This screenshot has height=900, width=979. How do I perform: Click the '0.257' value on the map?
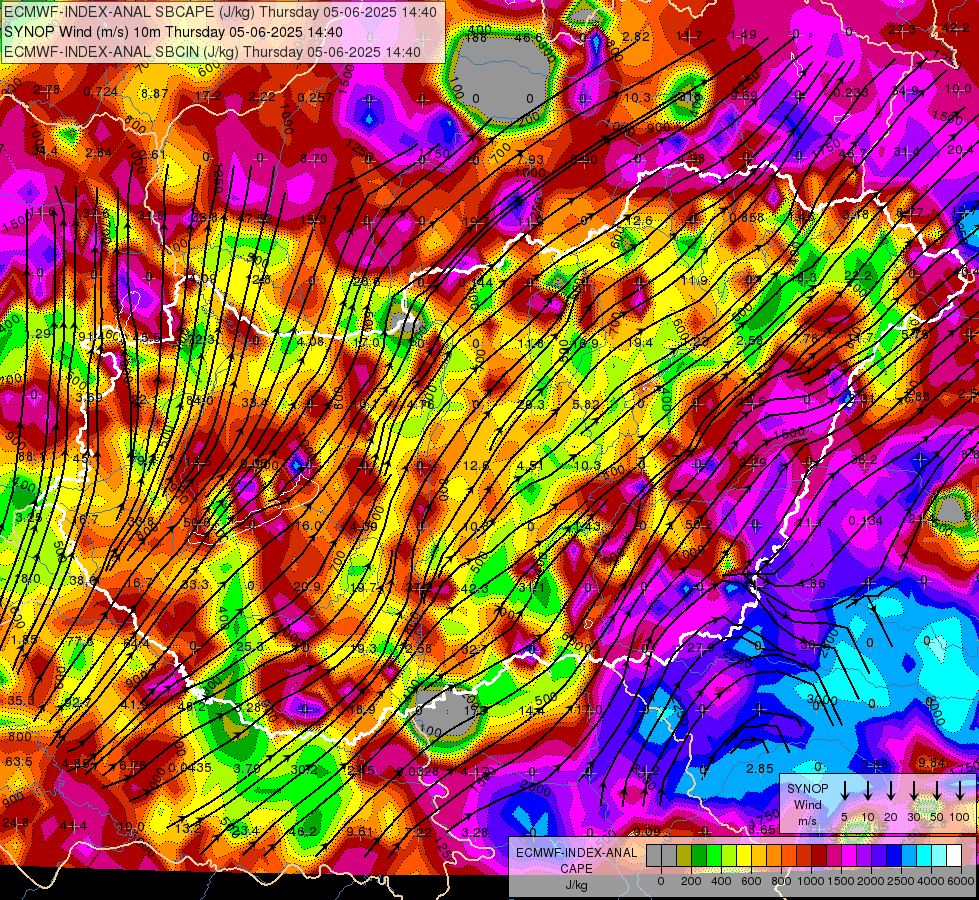click(315, 97)
